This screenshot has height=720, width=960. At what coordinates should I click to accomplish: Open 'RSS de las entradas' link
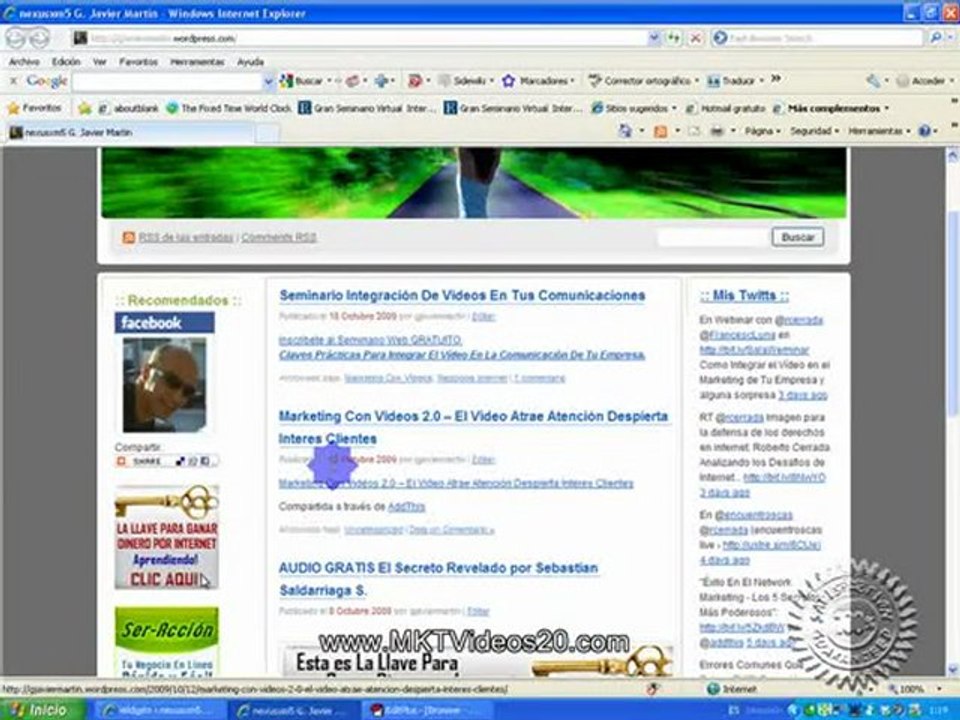pyautogui.click(x=186, y=238)
